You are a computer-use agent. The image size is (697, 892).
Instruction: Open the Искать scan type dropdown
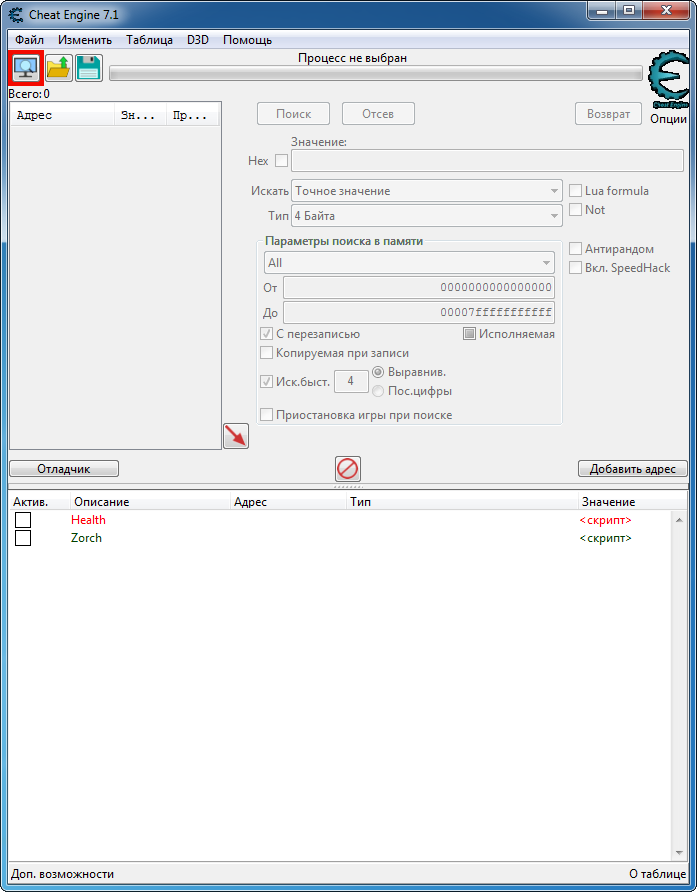coord(427,191)
